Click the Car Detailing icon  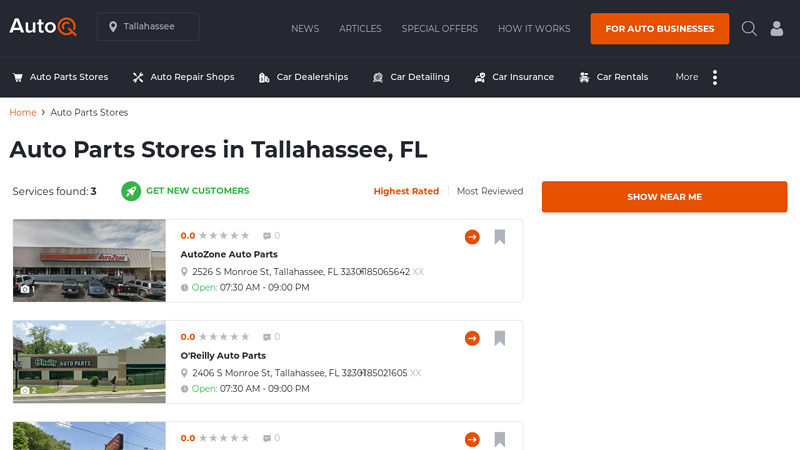click(378, 77)
